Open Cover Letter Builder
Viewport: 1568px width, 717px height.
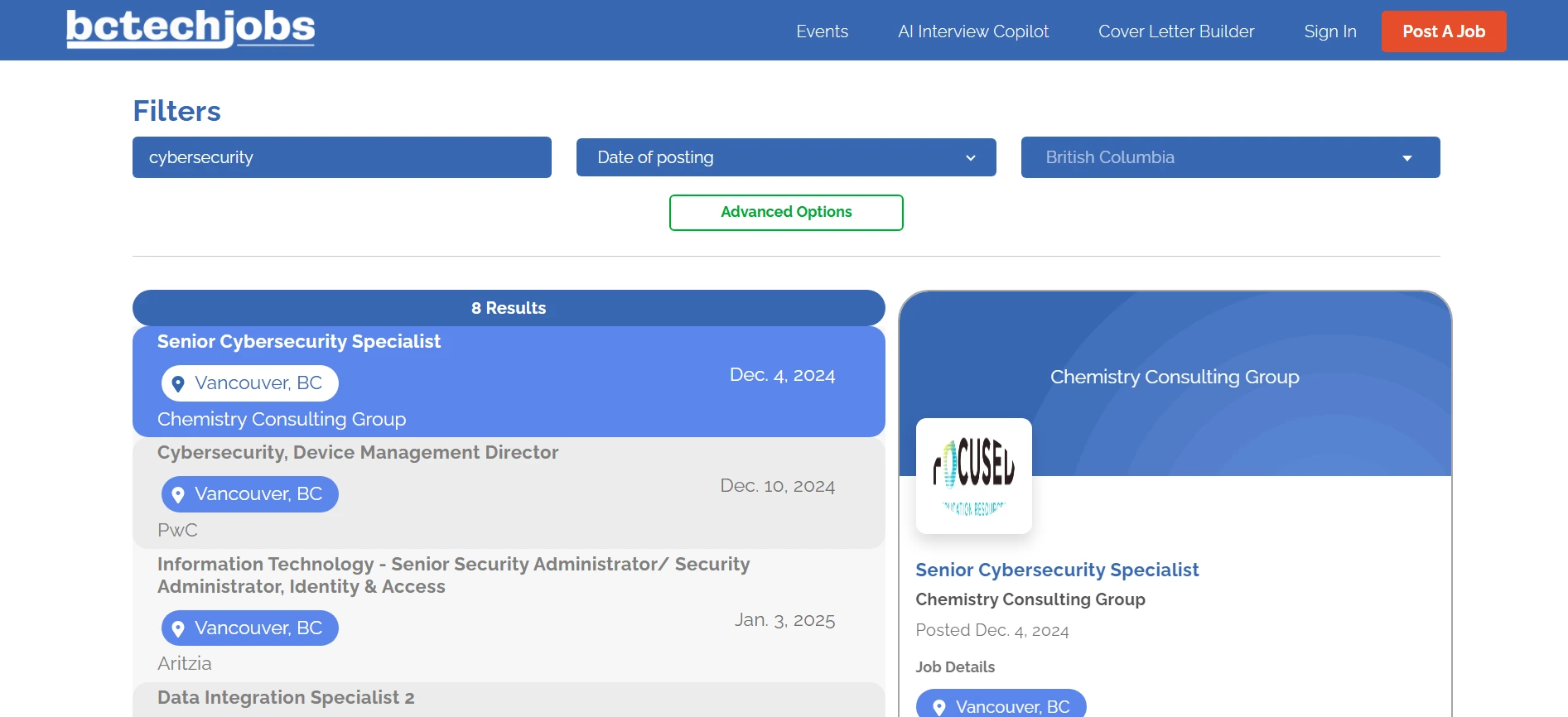click(x=1176, y=31)
